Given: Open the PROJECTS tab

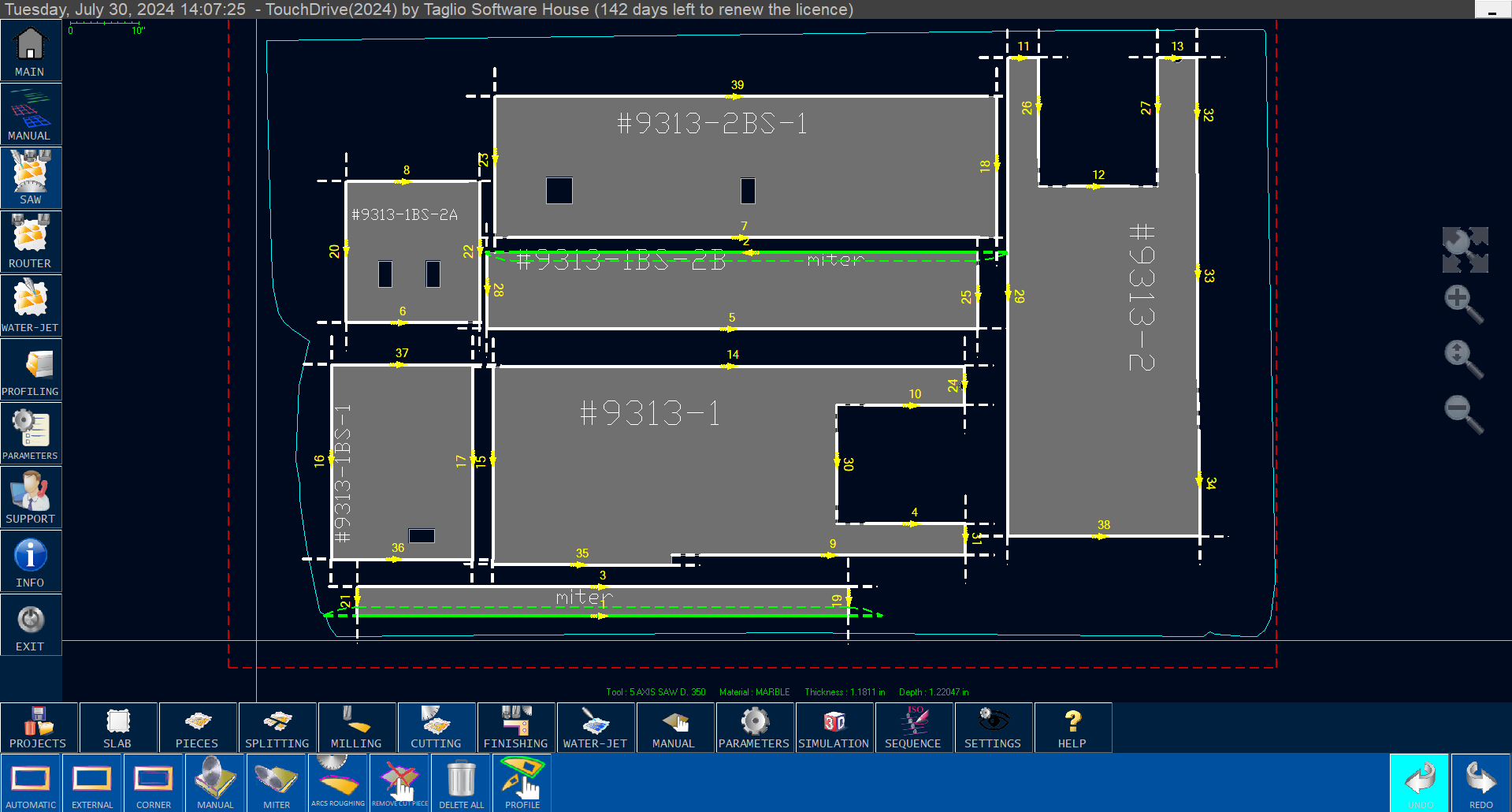Looking at the screenshot, I should tap(39, 728).
